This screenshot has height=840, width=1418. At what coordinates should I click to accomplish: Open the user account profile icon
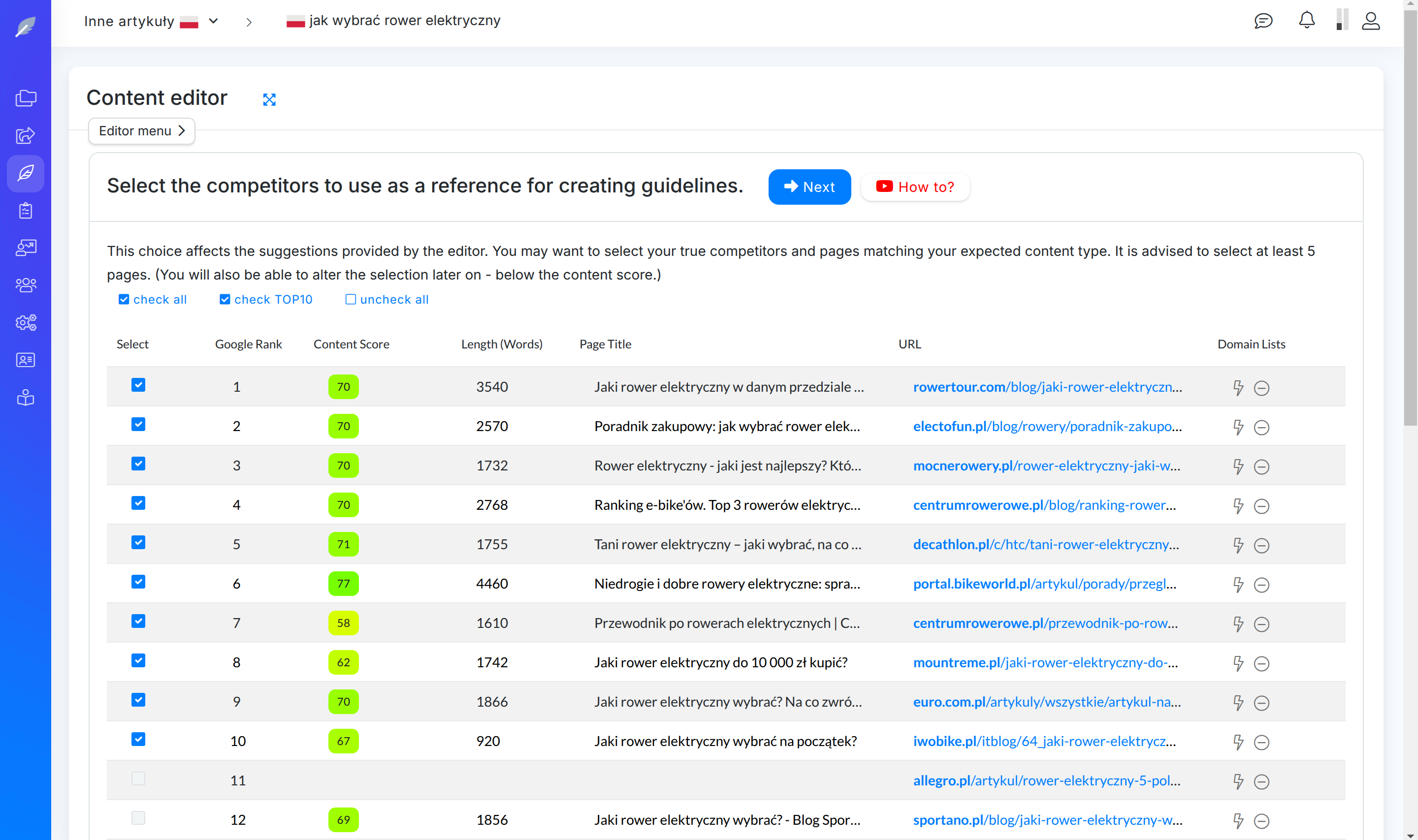click(1370, 21)
